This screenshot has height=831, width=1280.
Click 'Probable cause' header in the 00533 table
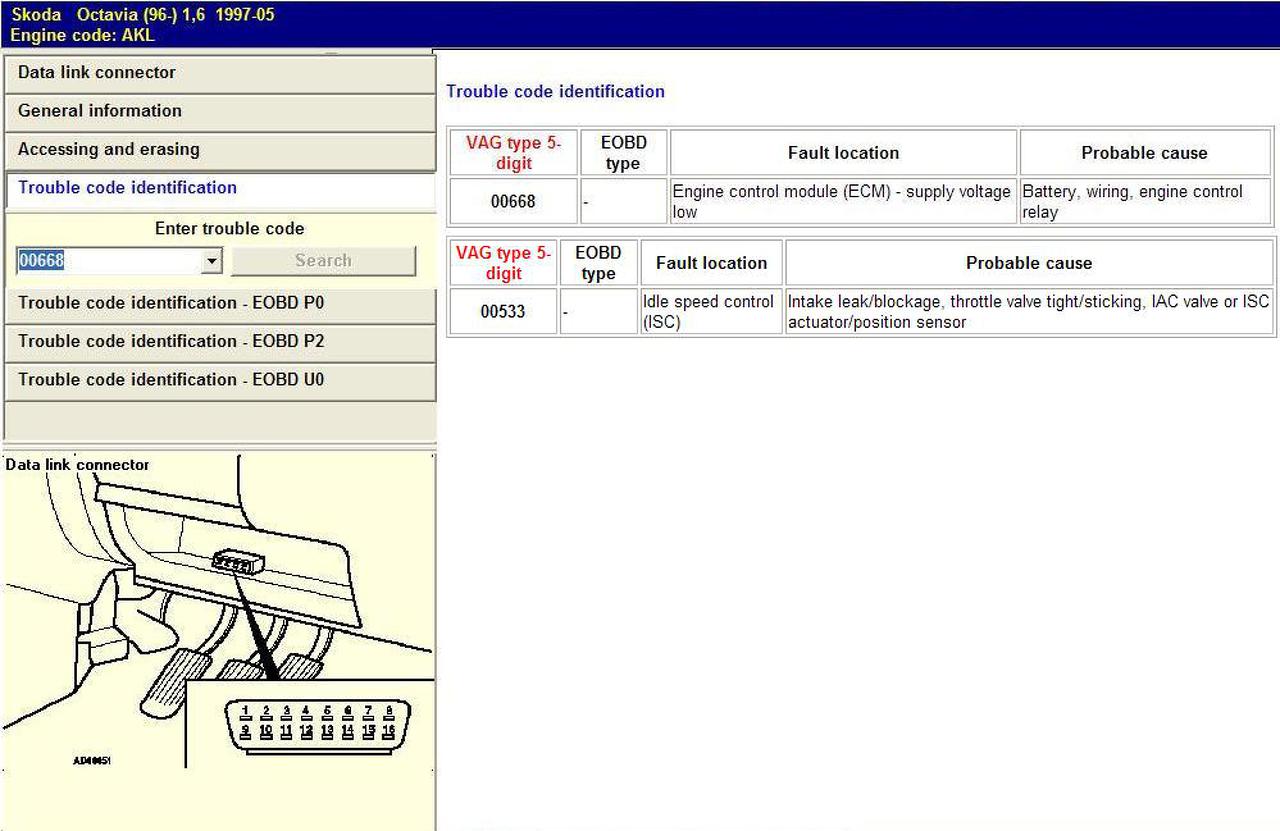coord(1029,263)
